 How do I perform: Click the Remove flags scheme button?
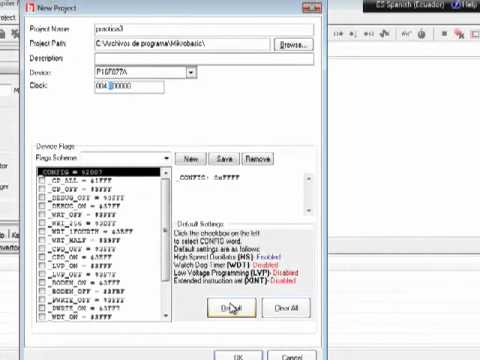[x=258, y=159]
